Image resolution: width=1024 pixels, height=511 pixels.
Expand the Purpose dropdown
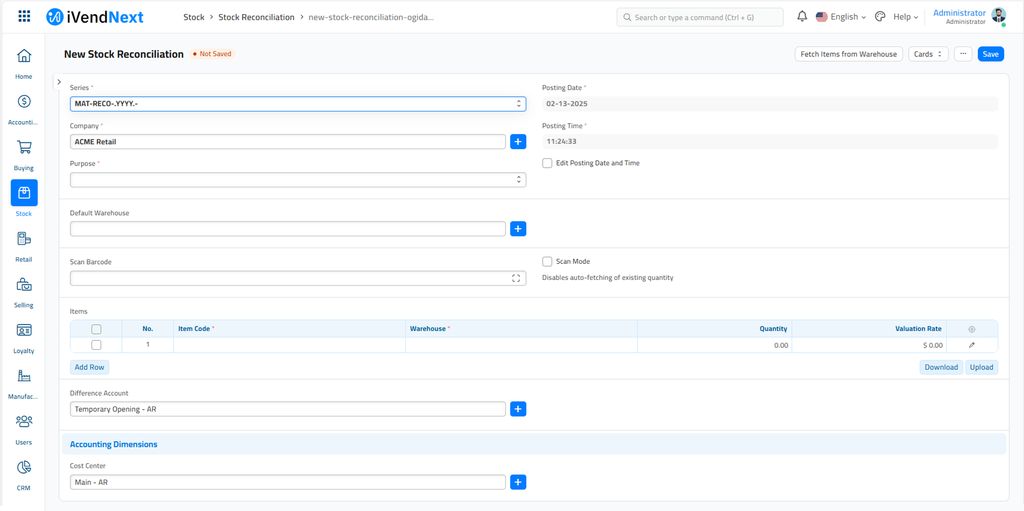297,180
